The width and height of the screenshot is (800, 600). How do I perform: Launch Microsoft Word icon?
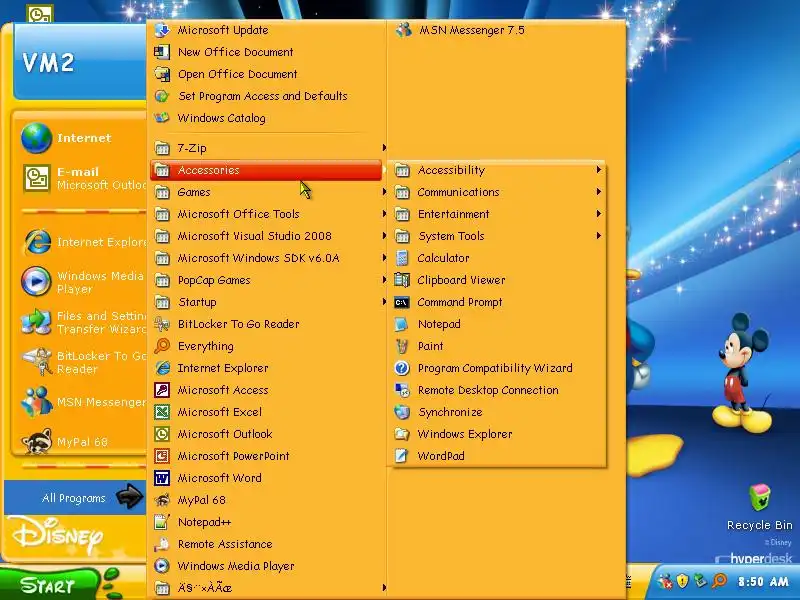162,478
